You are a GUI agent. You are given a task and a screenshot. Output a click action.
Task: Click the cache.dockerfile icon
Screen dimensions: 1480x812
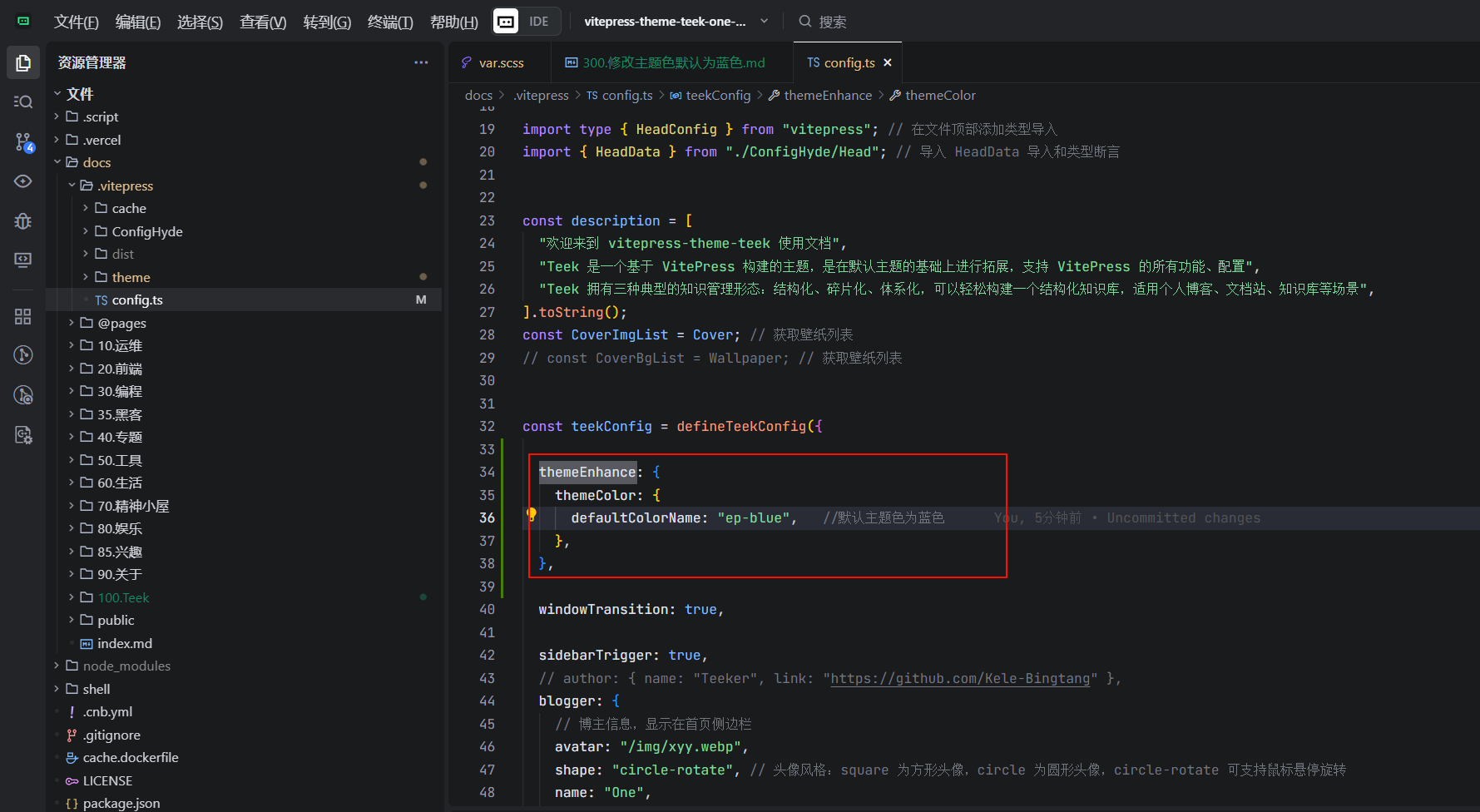(x=72, y=758)
